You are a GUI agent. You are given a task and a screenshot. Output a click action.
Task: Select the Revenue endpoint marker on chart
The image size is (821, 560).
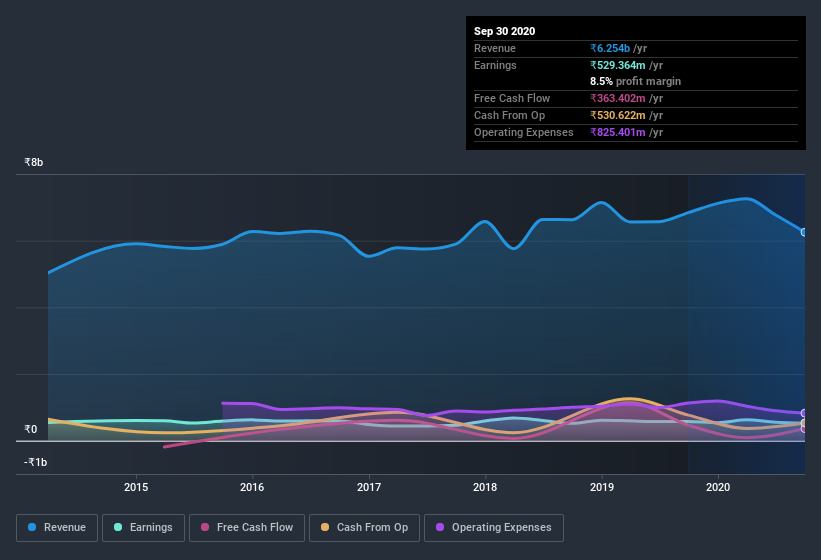click(804, 232)
